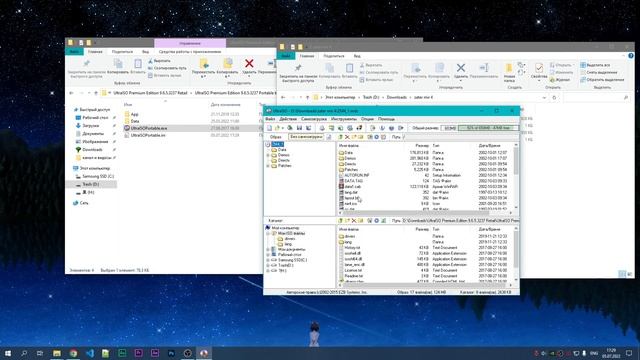Collapse Мои ISO файлы node in Каталог tree
Image resolution: width=640 pixels, height=360 pixels.
pos(268,233)
